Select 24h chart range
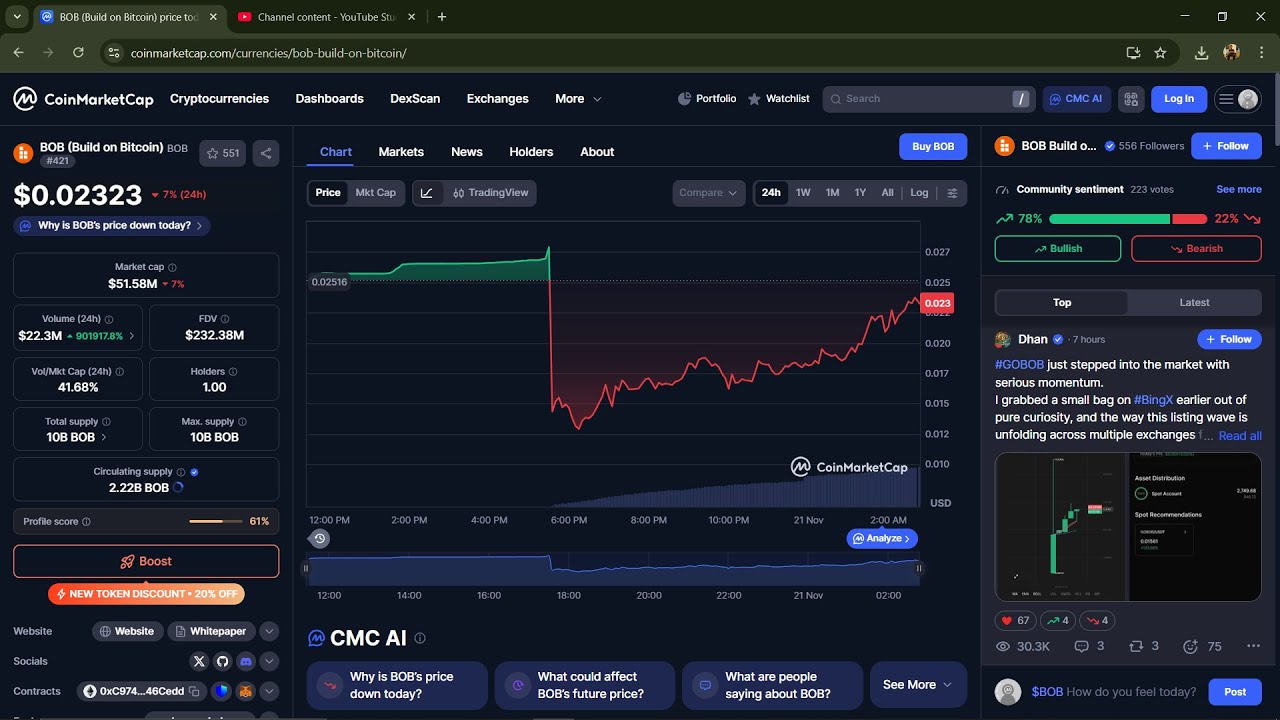Viewport: 1280px width, 720px height. 771,193
